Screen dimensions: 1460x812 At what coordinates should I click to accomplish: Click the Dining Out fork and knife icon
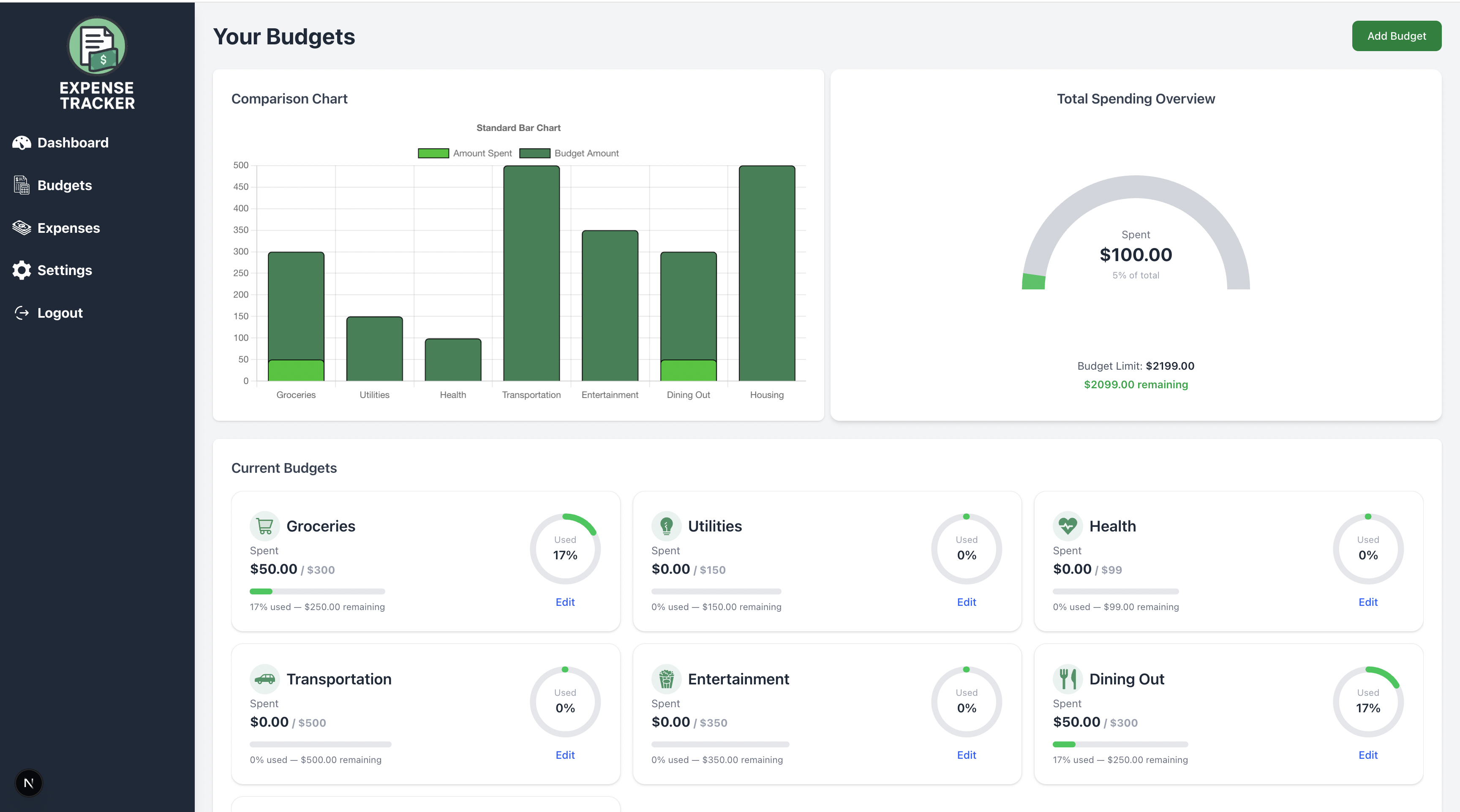click(x=1067, y=679)
